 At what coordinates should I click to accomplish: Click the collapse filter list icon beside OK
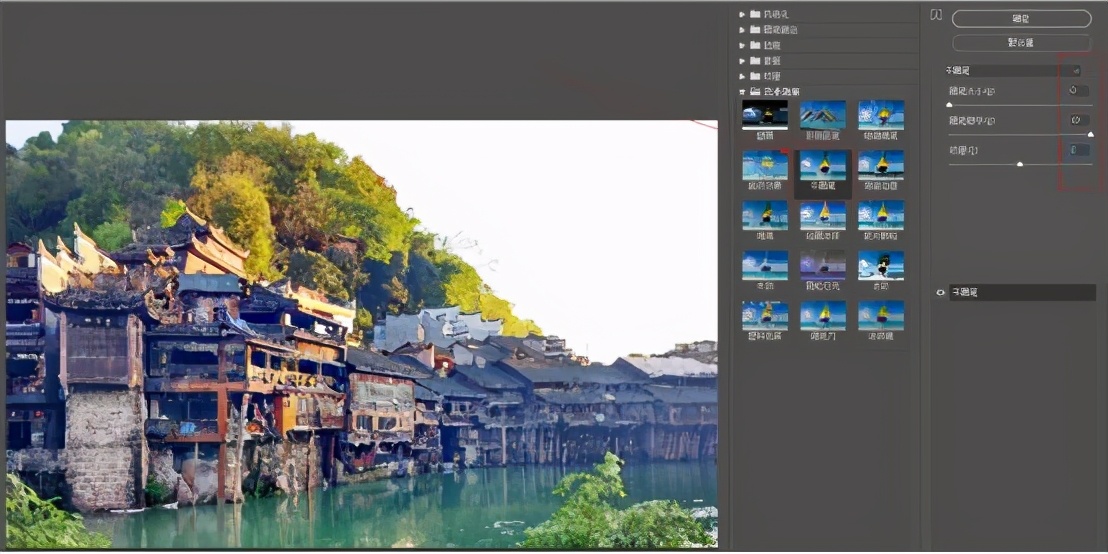[x=936, y=16]
